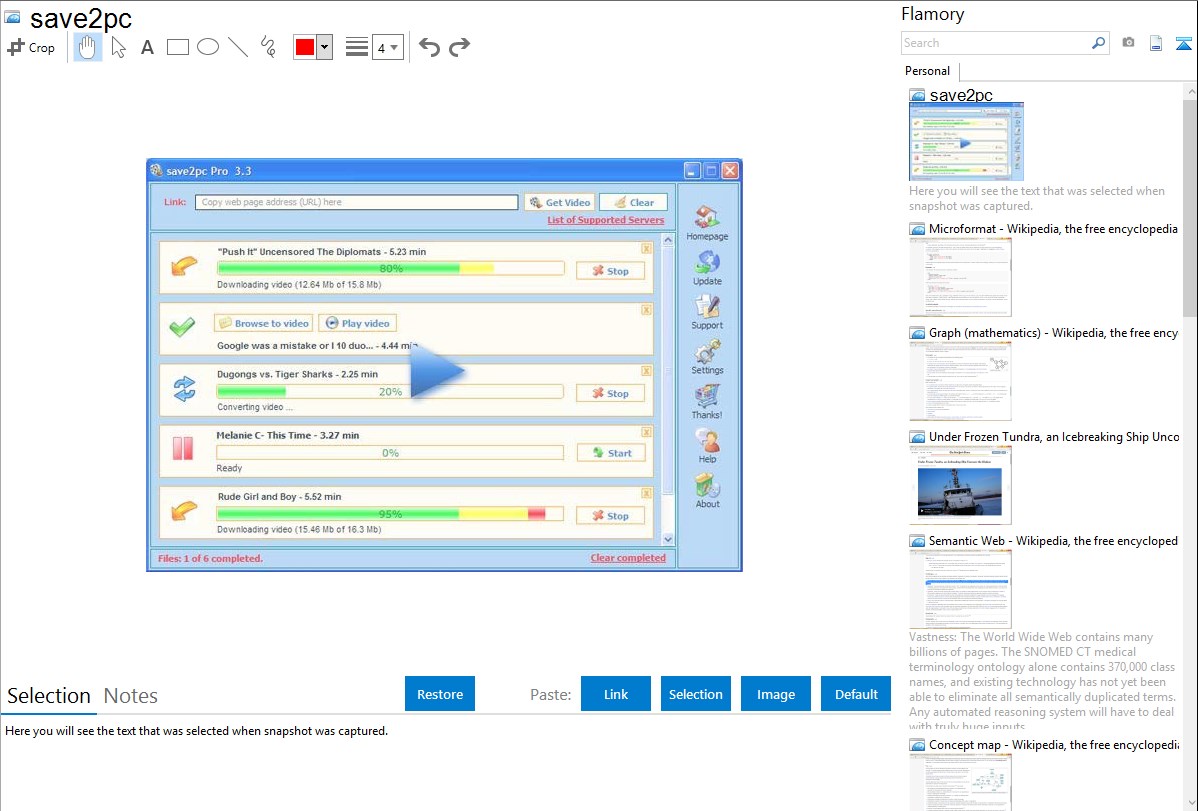
Task: Click Browse to video button
Action: [x=264, y=323]
